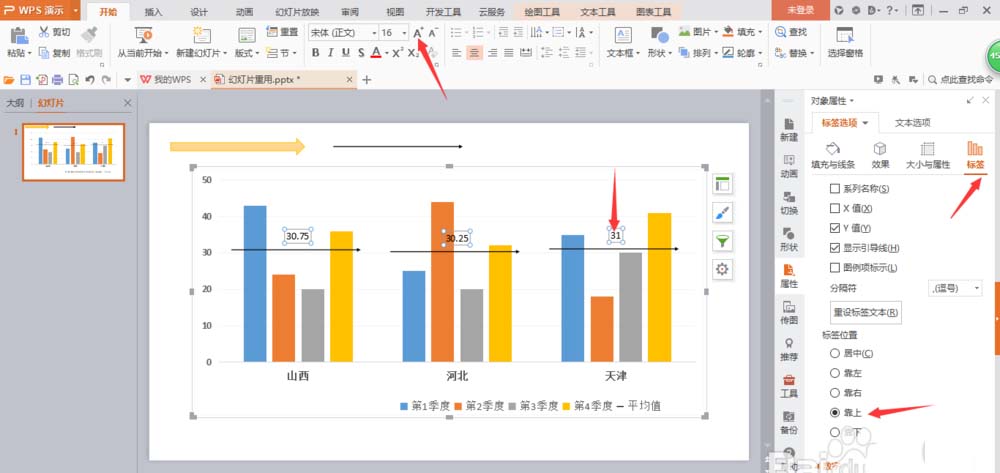Image resolution: width=1000 pixels, height=473 pixels.
Task: Select slide 1 thumbnail
Action: point(73,152)
